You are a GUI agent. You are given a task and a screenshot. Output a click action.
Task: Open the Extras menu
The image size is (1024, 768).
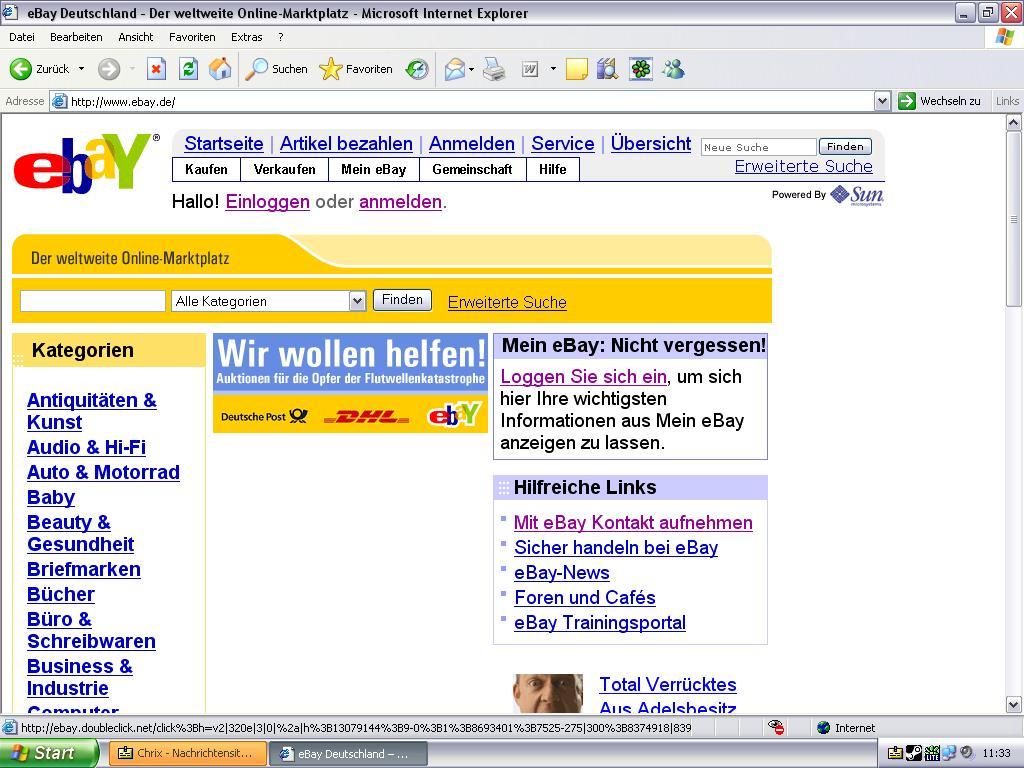coord(246,37)
